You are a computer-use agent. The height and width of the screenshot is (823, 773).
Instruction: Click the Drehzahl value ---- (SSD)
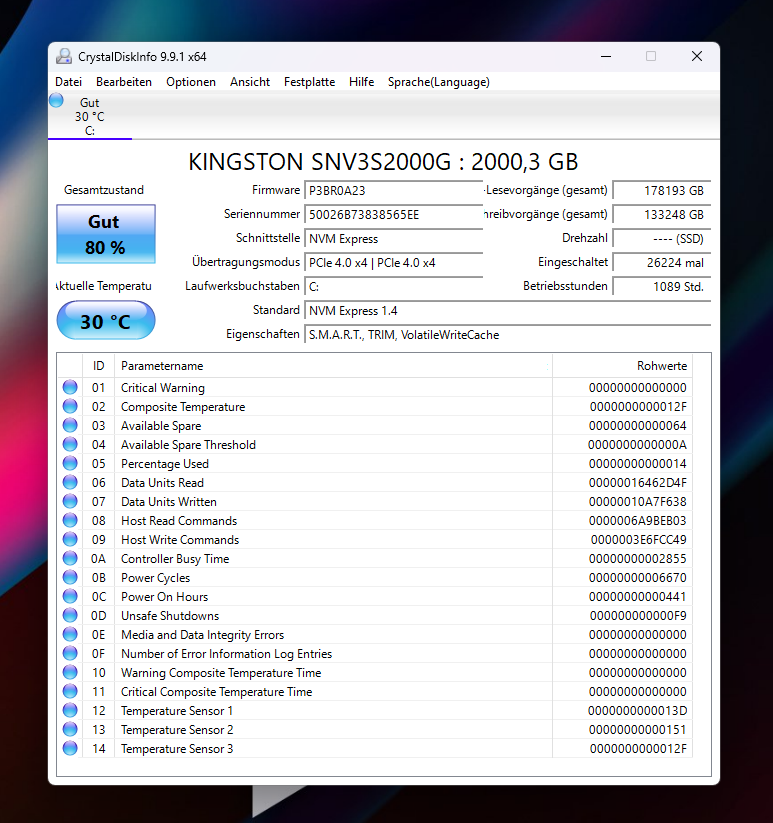[x=661, y=239]
